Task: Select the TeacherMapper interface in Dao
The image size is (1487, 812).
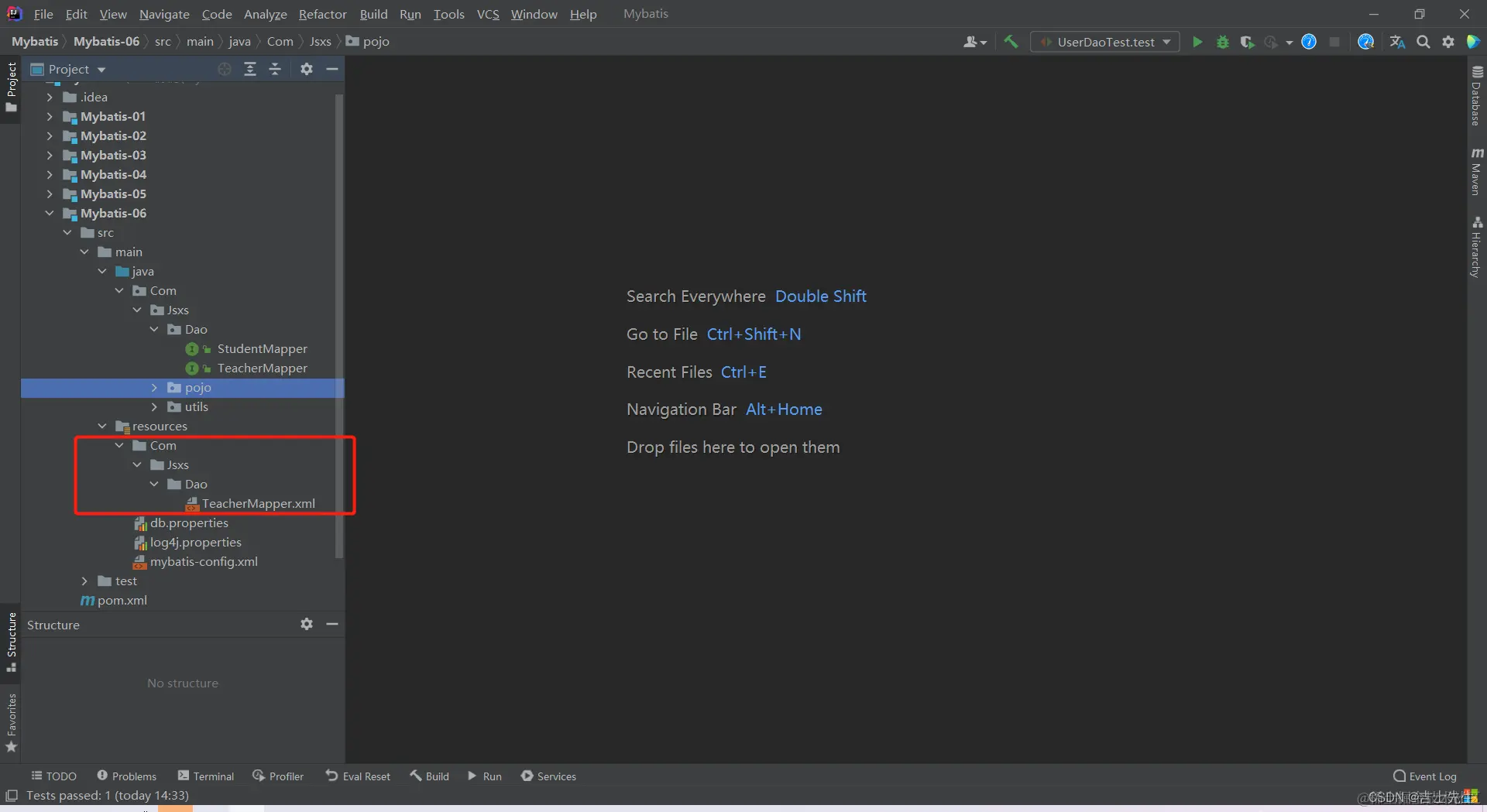Action: 262,368
